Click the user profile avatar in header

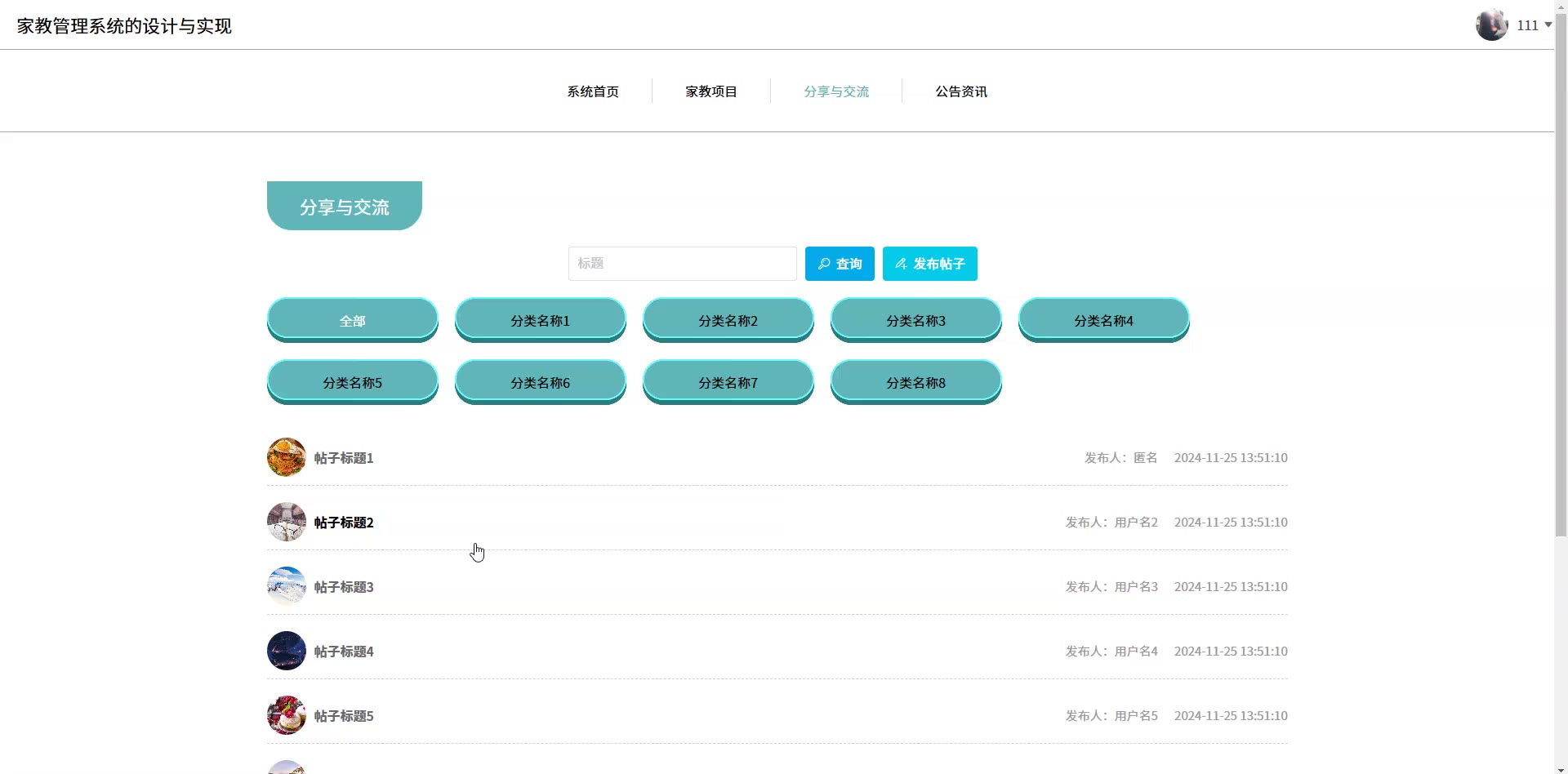point(1491,24)
